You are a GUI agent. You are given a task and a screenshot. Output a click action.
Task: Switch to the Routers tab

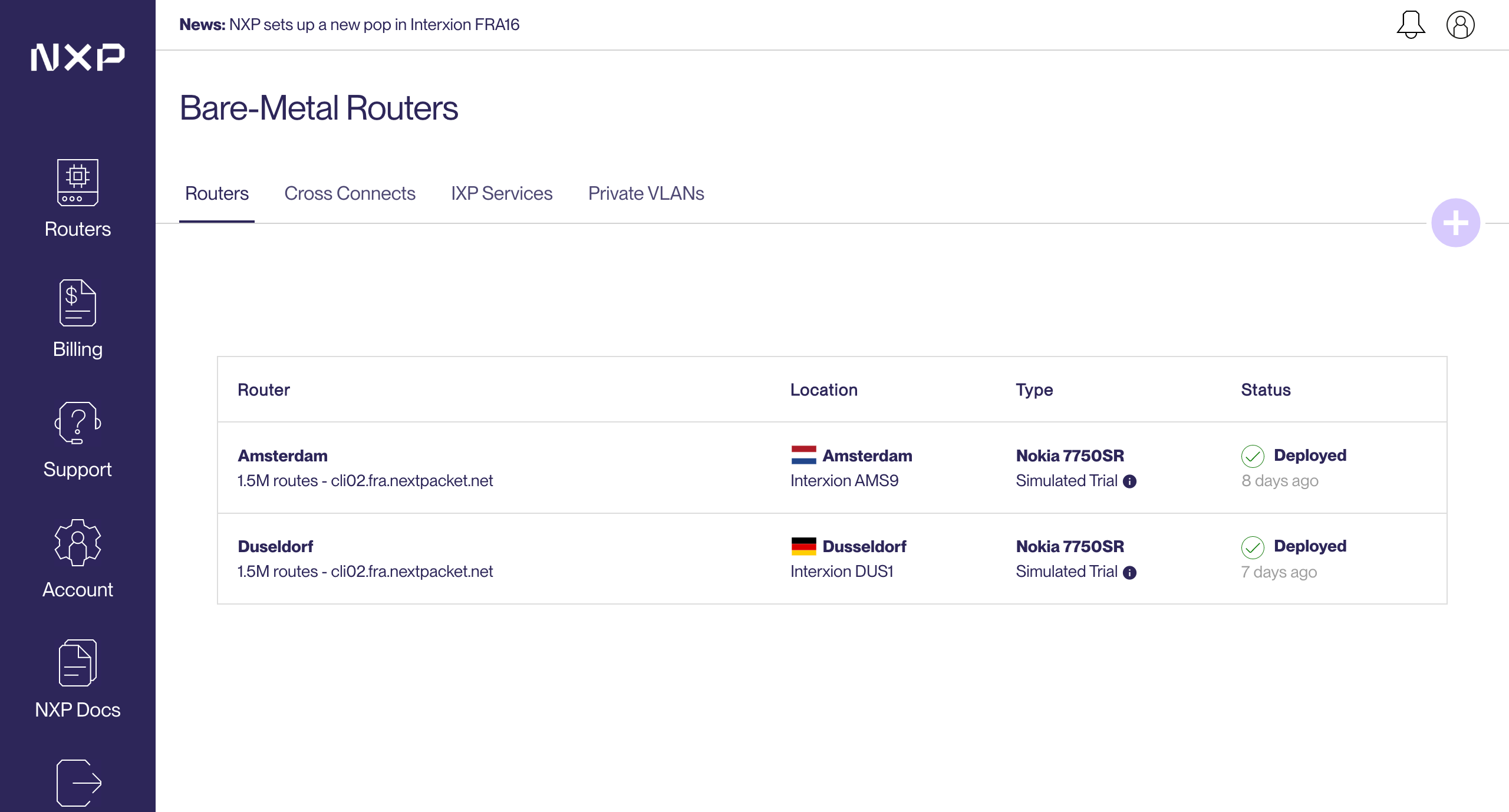(217, 194)
